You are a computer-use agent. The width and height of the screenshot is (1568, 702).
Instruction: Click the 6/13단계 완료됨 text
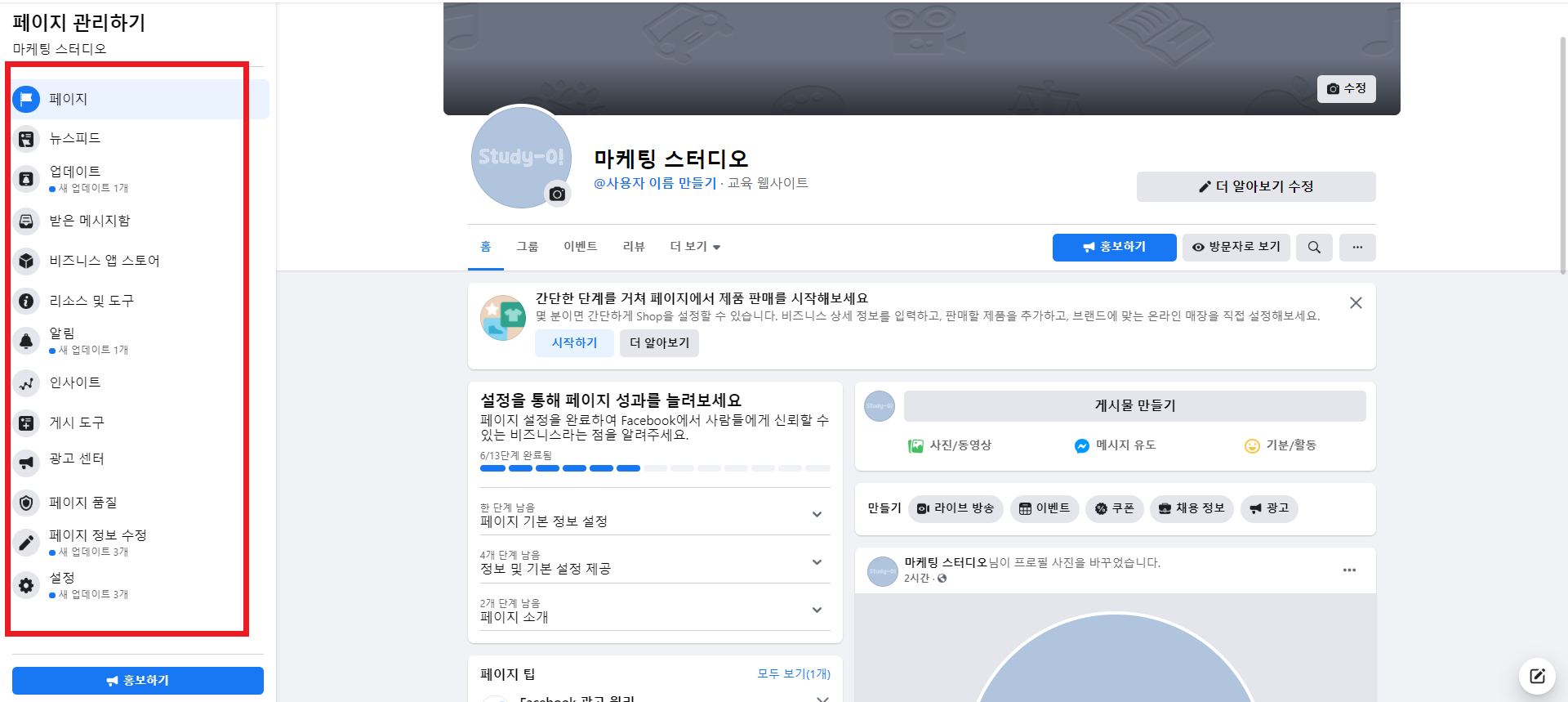click(x=516, y=455)
